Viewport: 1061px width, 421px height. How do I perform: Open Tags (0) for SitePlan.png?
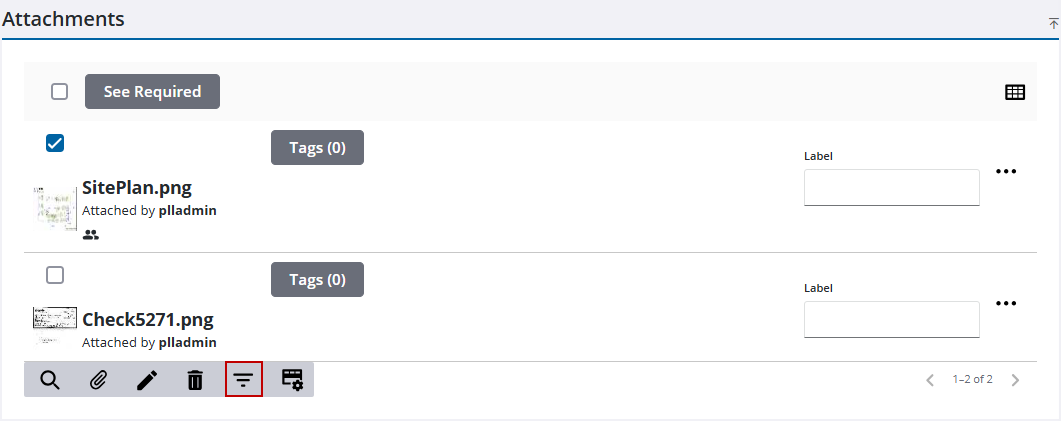pos(317,148)
